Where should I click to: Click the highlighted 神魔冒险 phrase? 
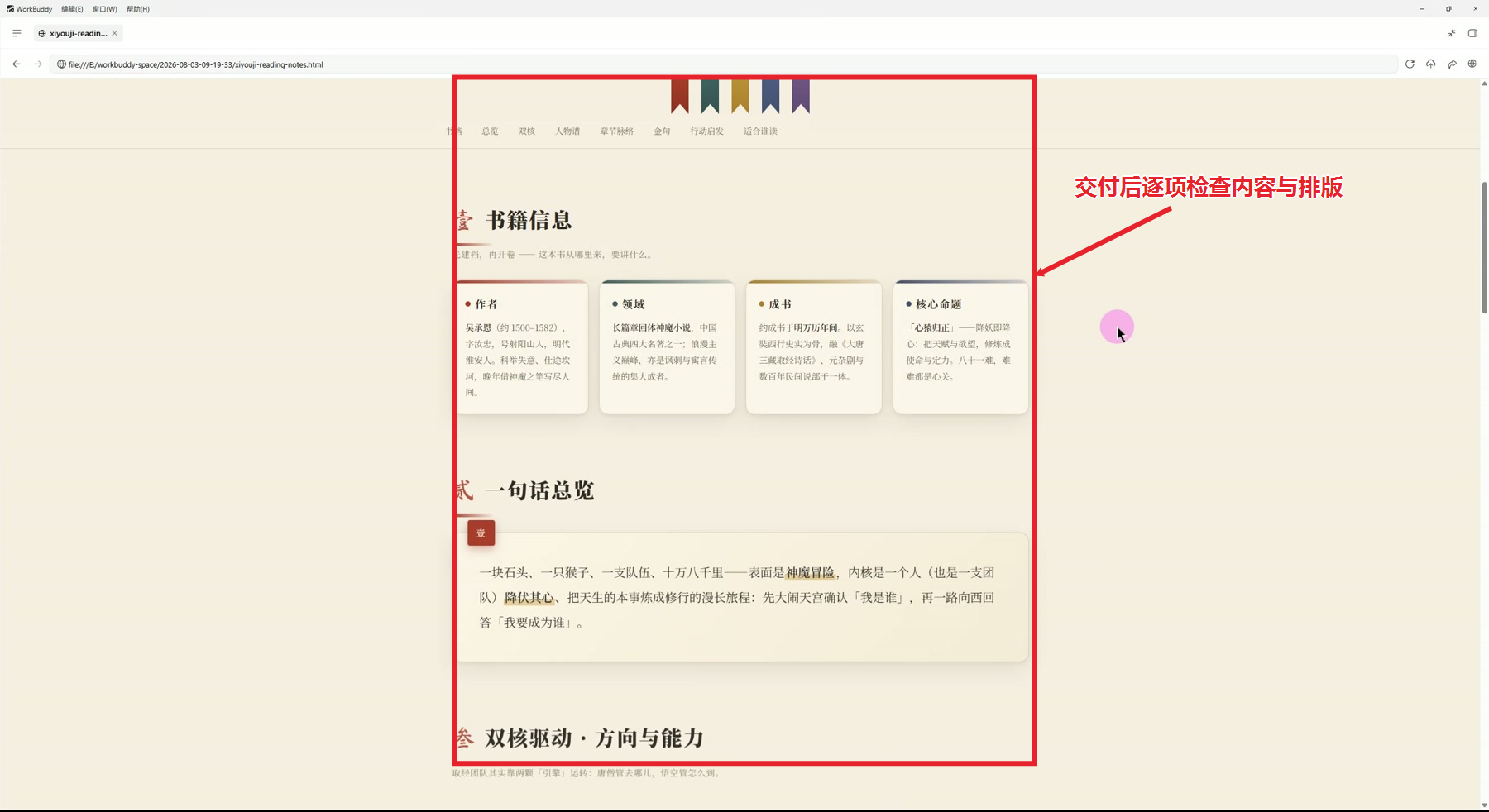click(810, 573)
